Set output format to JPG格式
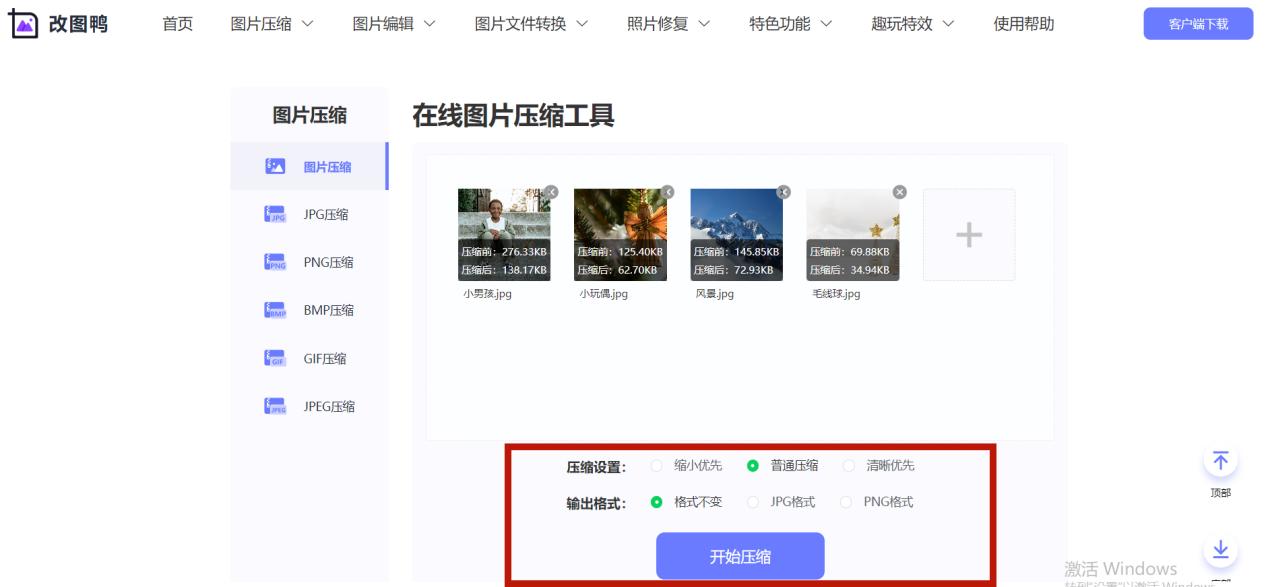The width and height of the screenshot is (1268, 587). (x=752, y=501)
